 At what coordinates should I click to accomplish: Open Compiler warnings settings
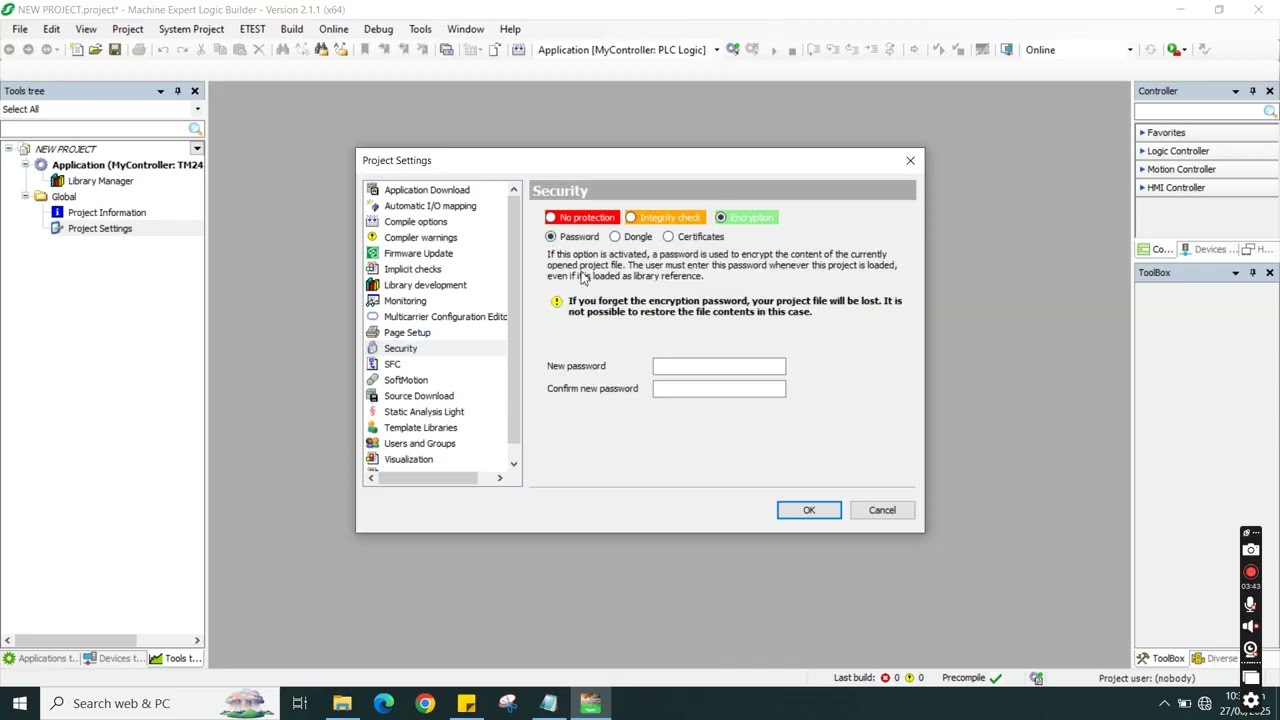pos(421,238)
